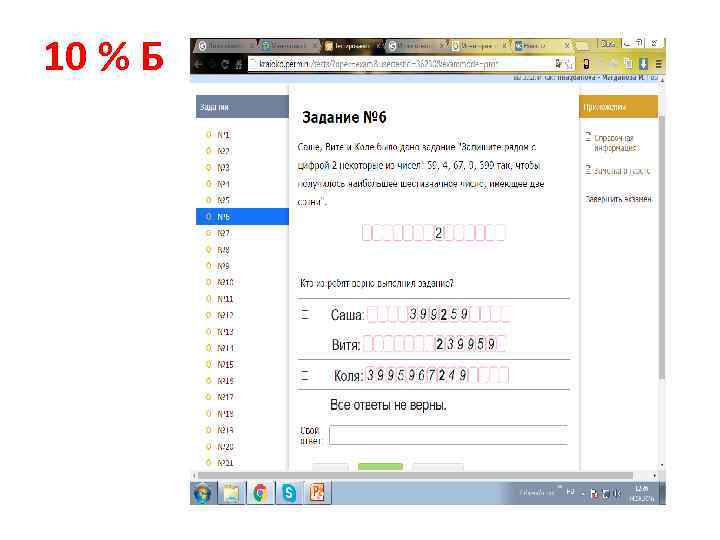This screenshot has width=720, height=540.
Task: Select the 'Все ответы не верны' option
Action: pos(388,405)
